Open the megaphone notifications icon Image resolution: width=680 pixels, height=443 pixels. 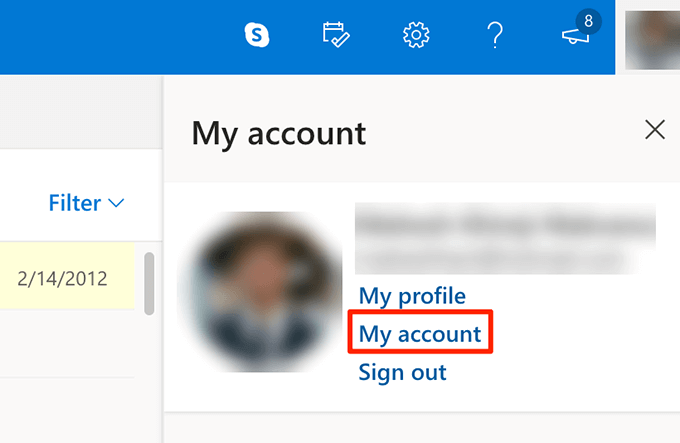tap(575, 38)
